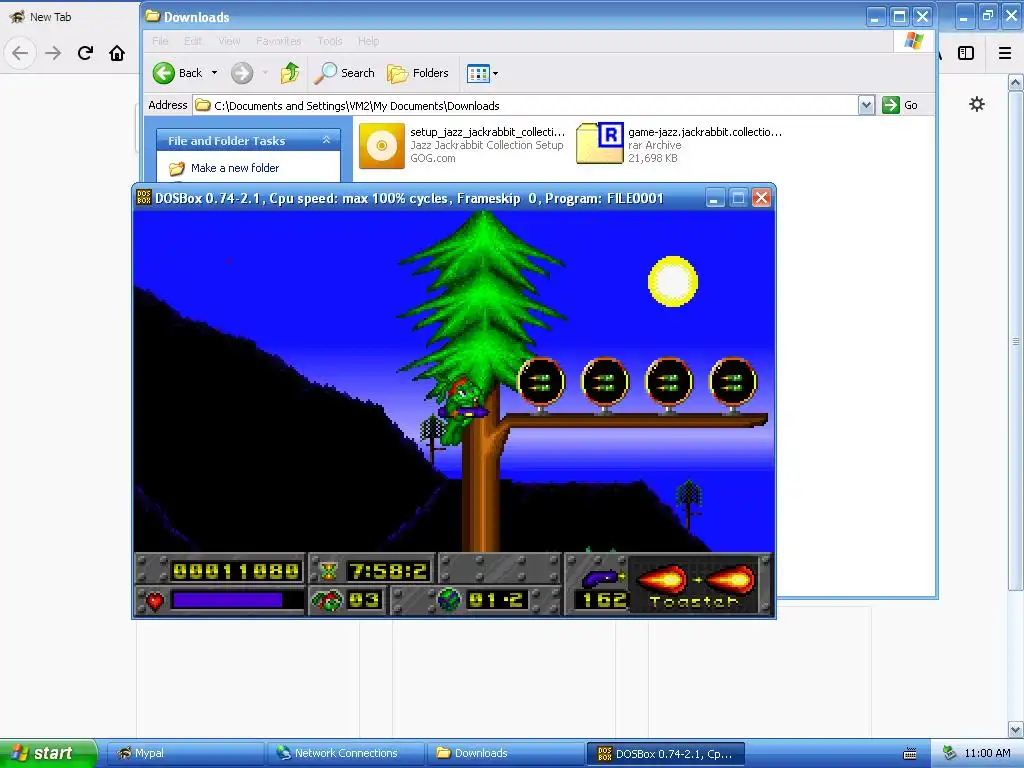
Task: Click the address bar path field
Action: pyautogui.click(x=526, y=105)
